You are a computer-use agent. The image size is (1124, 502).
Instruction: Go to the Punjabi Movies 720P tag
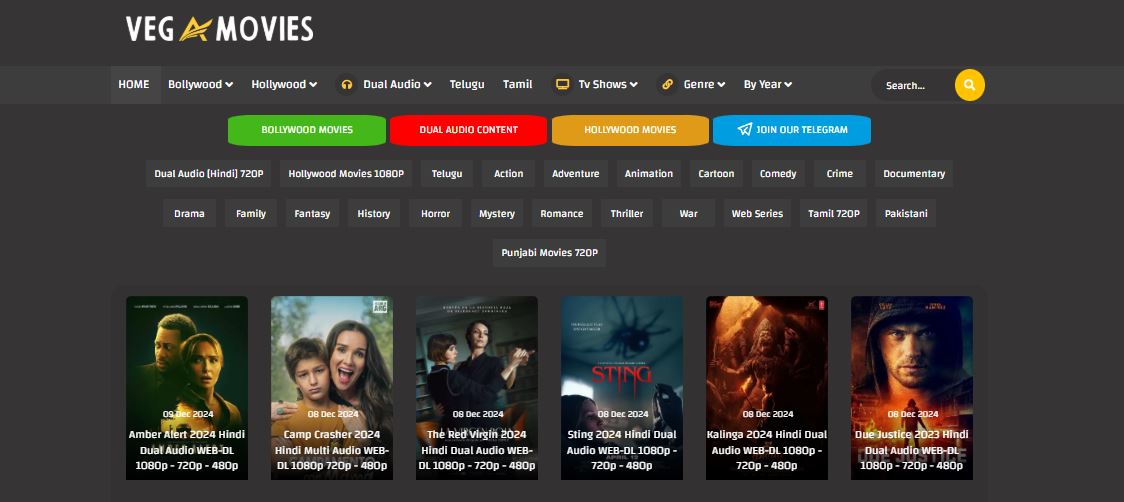[549, 253]
